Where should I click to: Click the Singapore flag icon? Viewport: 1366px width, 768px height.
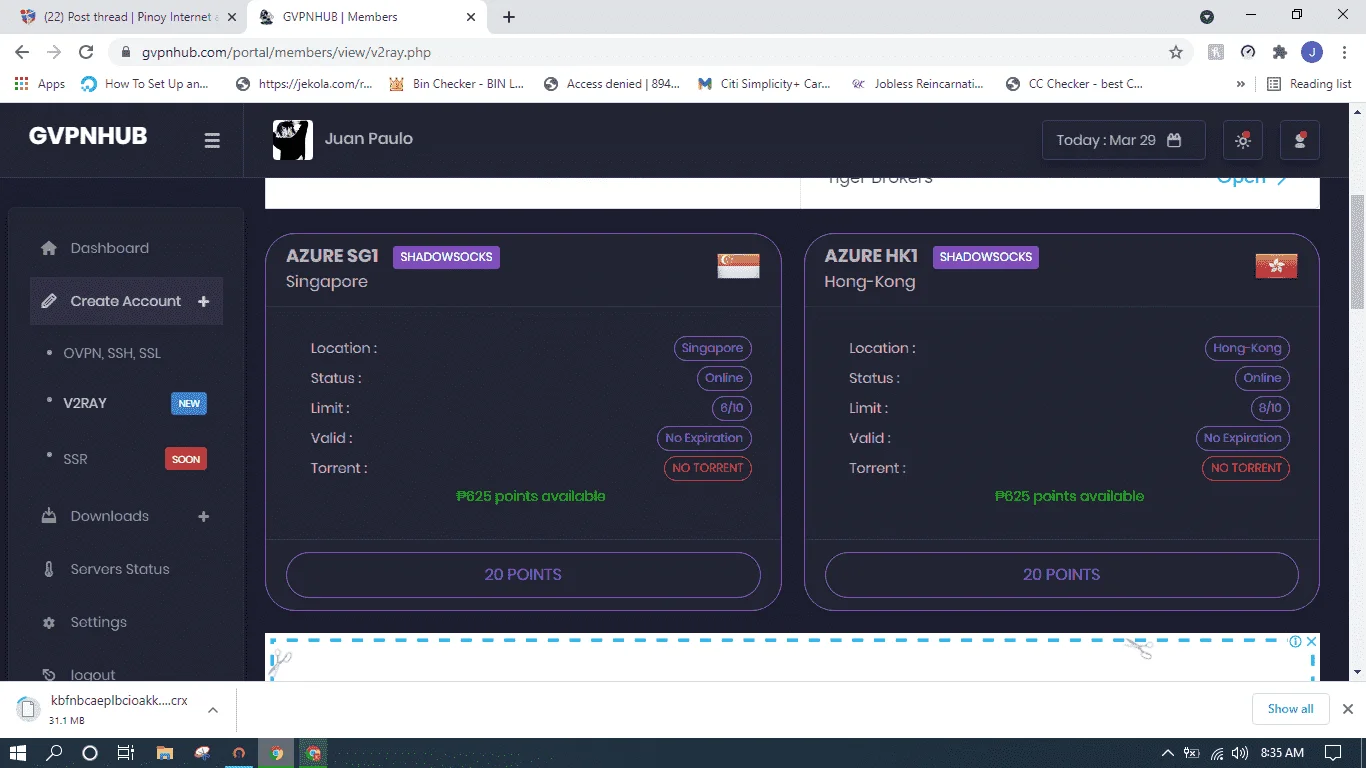click(738, 265)
